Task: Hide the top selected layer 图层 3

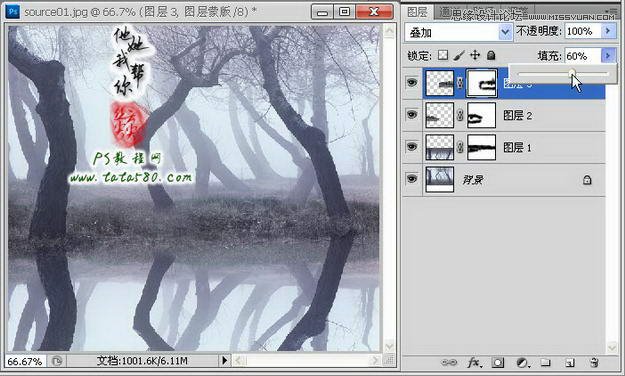Action: 412,83
